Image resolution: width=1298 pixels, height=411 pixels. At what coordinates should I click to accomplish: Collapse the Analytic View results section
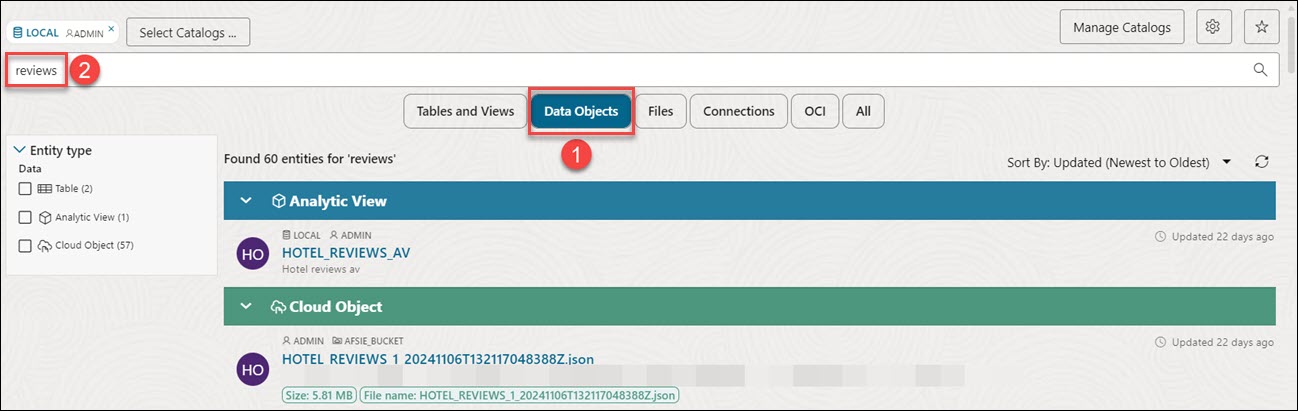(x=246, y=201)
